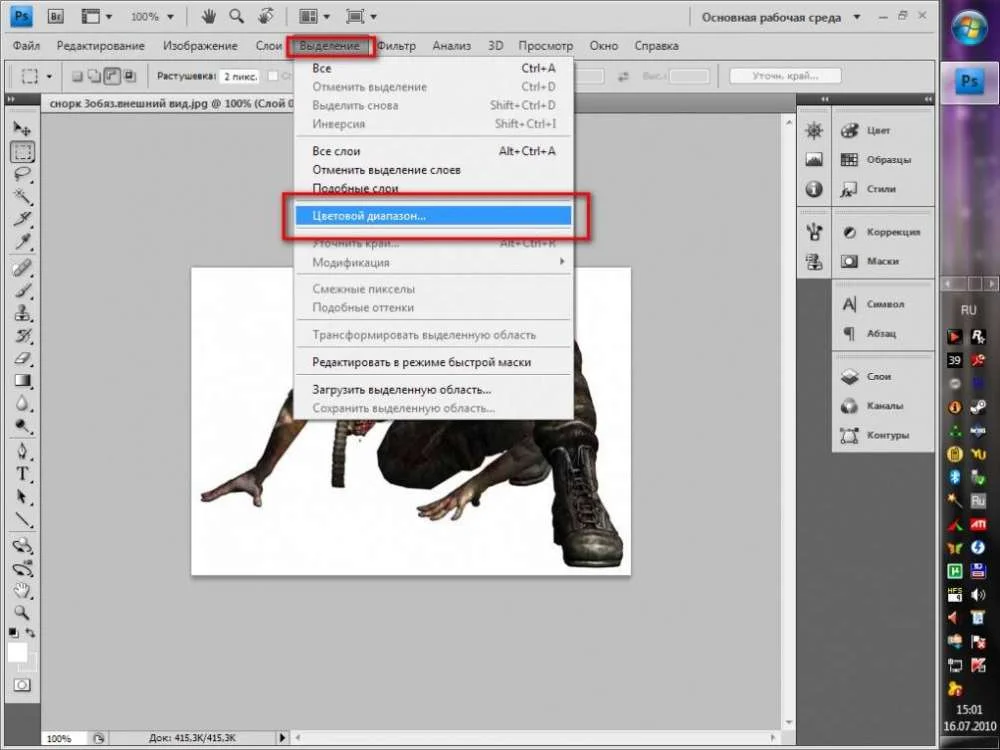Activate the Zoom tool in the toolbox
Screen dimensions: 1000x750
(22, 612)
